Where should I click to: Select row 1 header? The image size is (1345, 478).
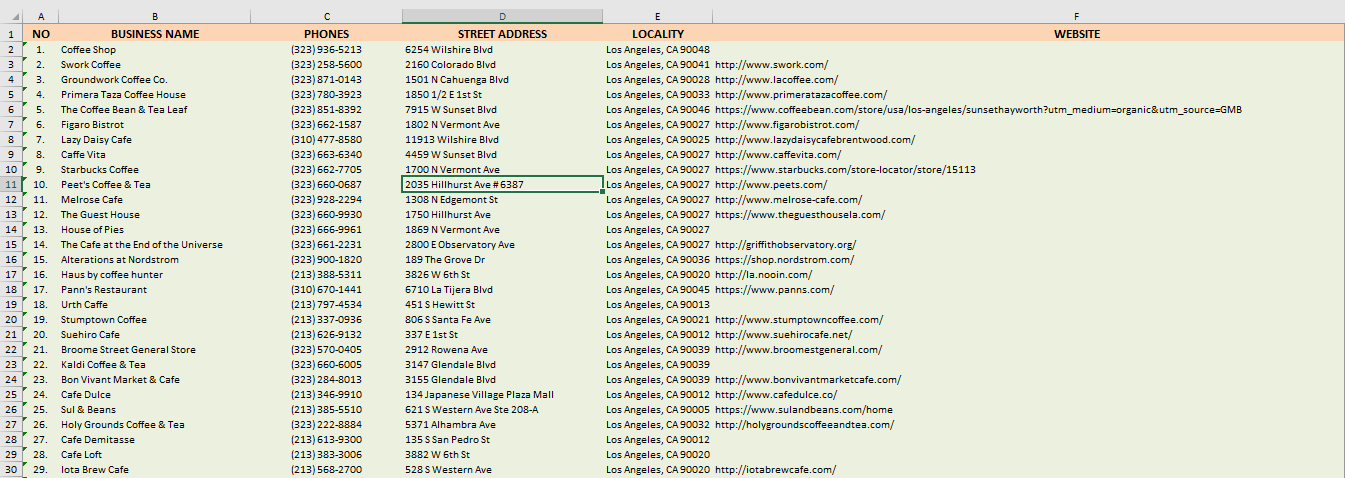point(11,34)
